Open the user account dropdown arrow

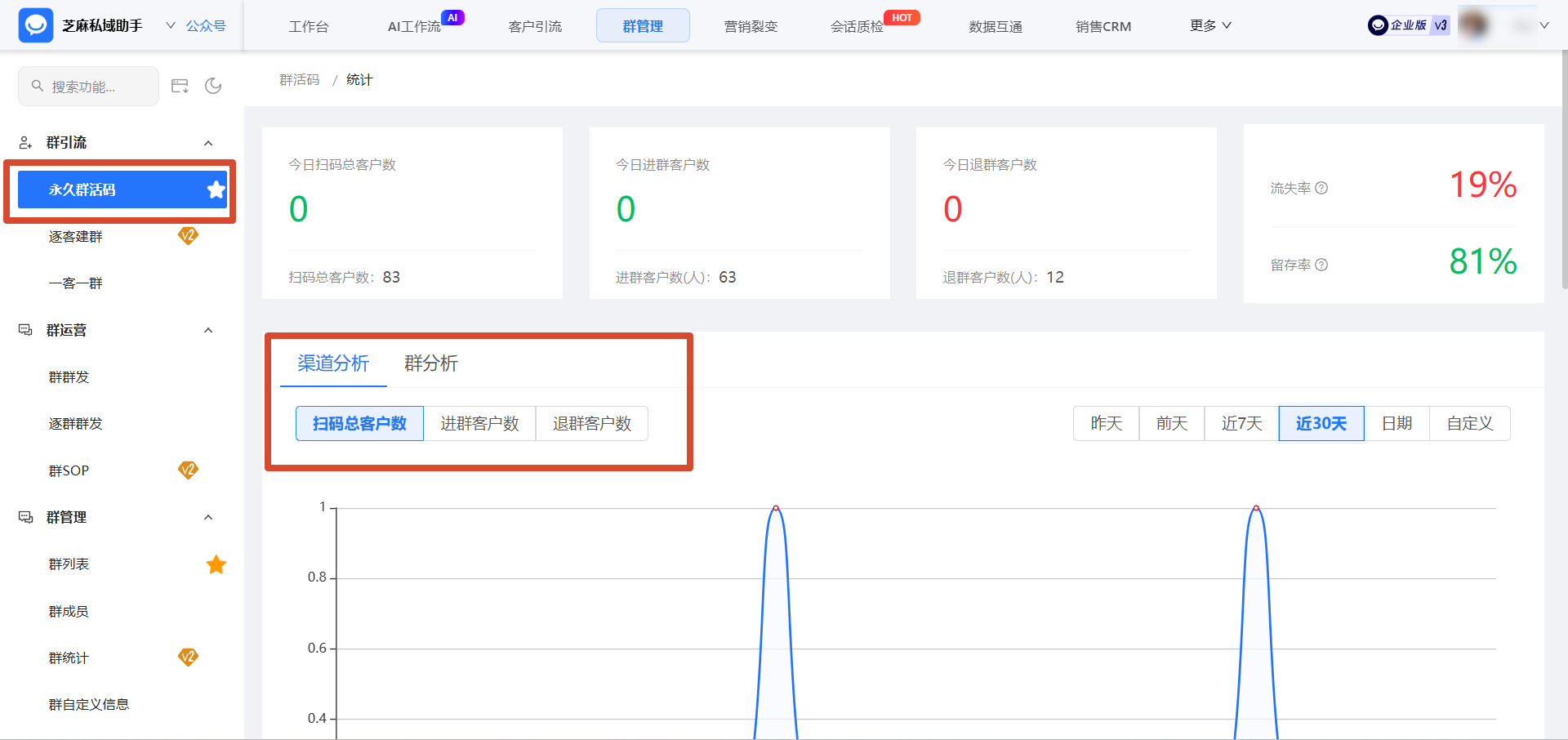(x=1543, y=25)
